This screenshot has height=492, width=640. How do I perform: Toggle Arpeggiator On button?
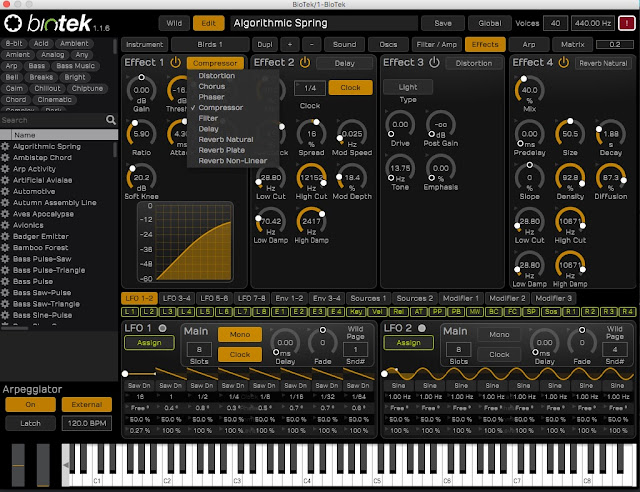[x=31, y=405]
